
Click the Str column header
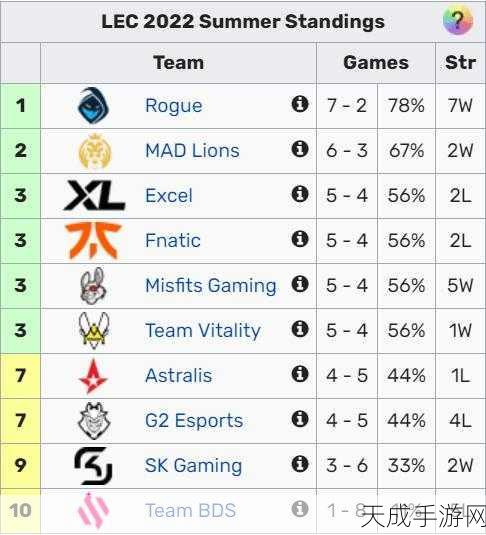[460, 63]
